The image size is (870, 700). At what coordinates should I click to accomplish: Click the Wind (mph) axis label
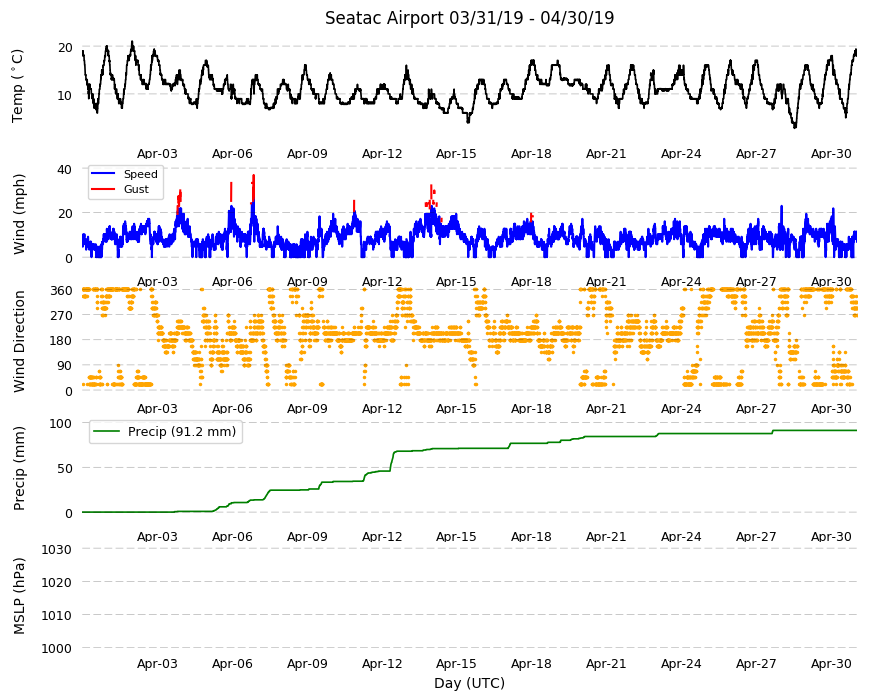[x=19, y=214]
